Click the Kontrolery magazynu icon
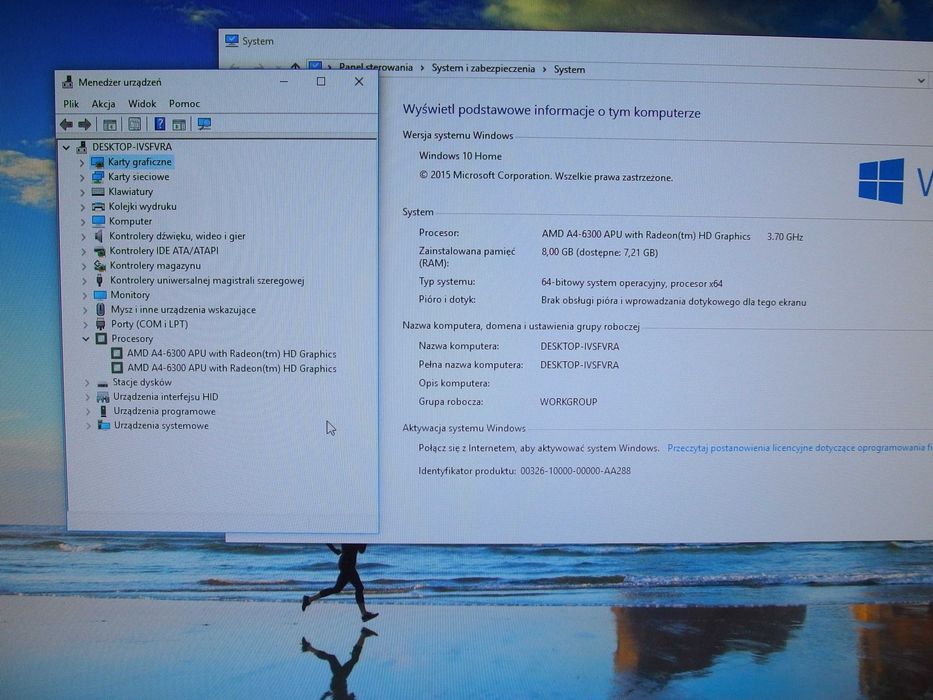 (99, 265)
